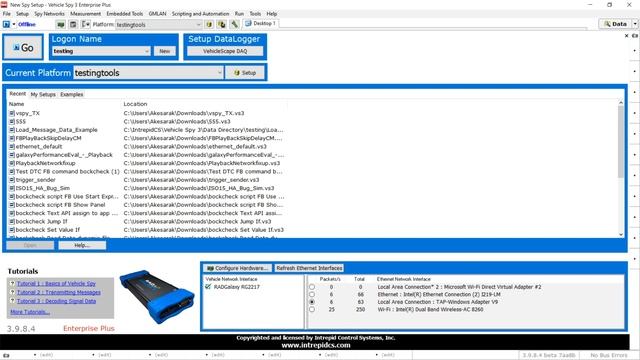The height and width of the screenshot is (360, 640).
Task: Open the Embedded Tools menu
Action: 124,13
